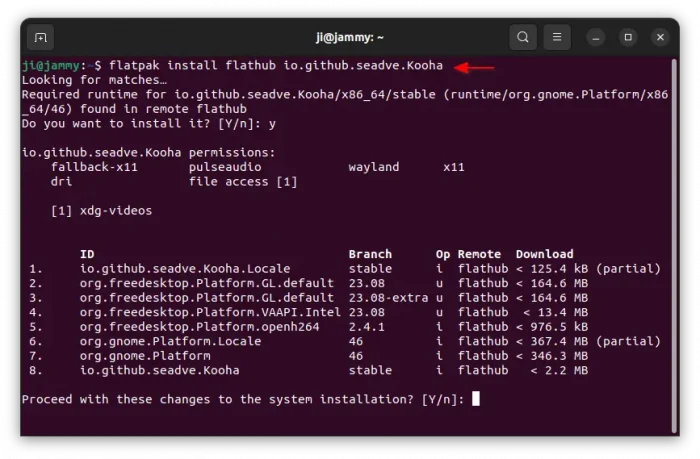Open a new terminal tab
Image resolution: width=700 pixels, height=459 pixels.
click(41, 38)
